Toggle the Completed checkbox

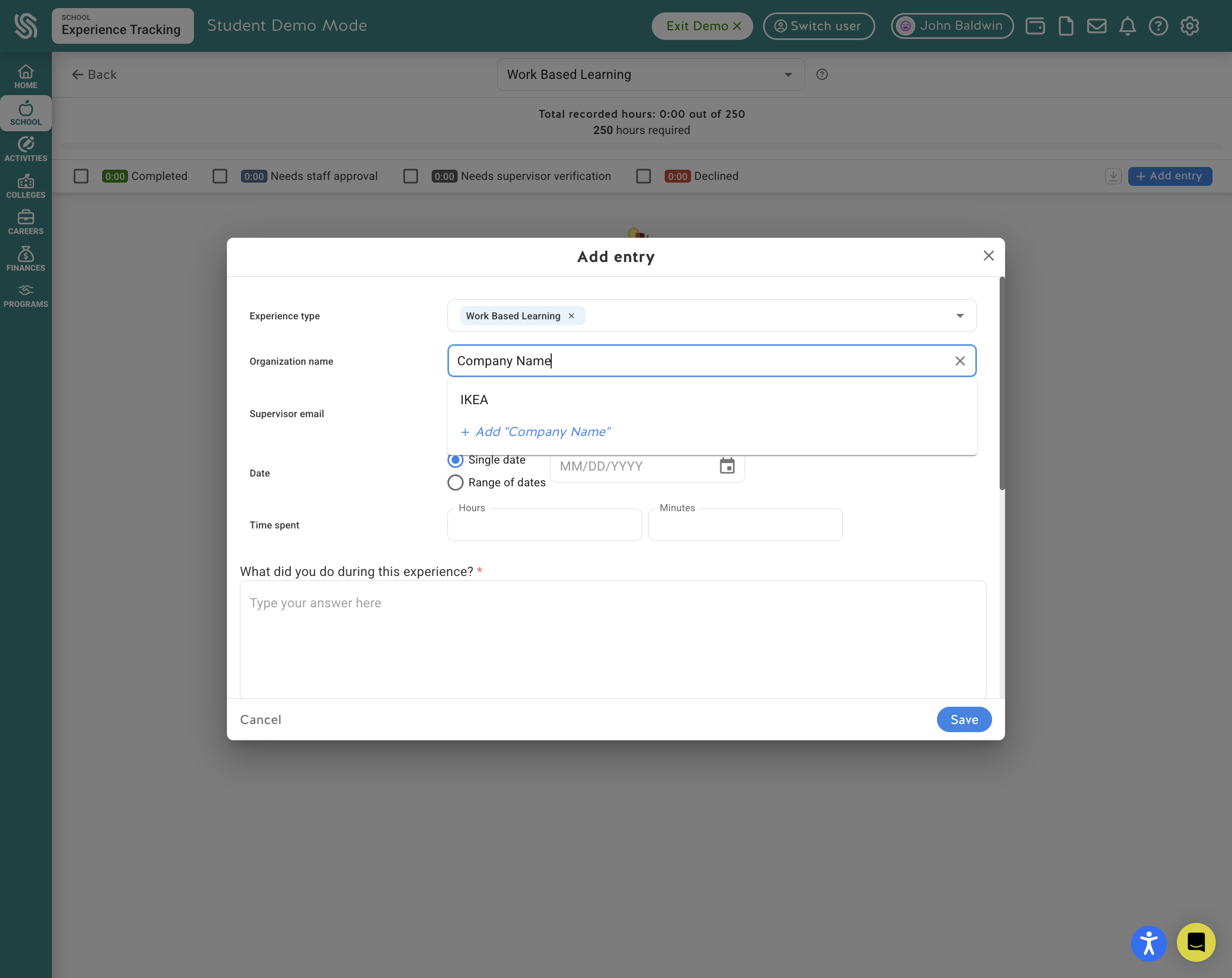tap(81, 176)
